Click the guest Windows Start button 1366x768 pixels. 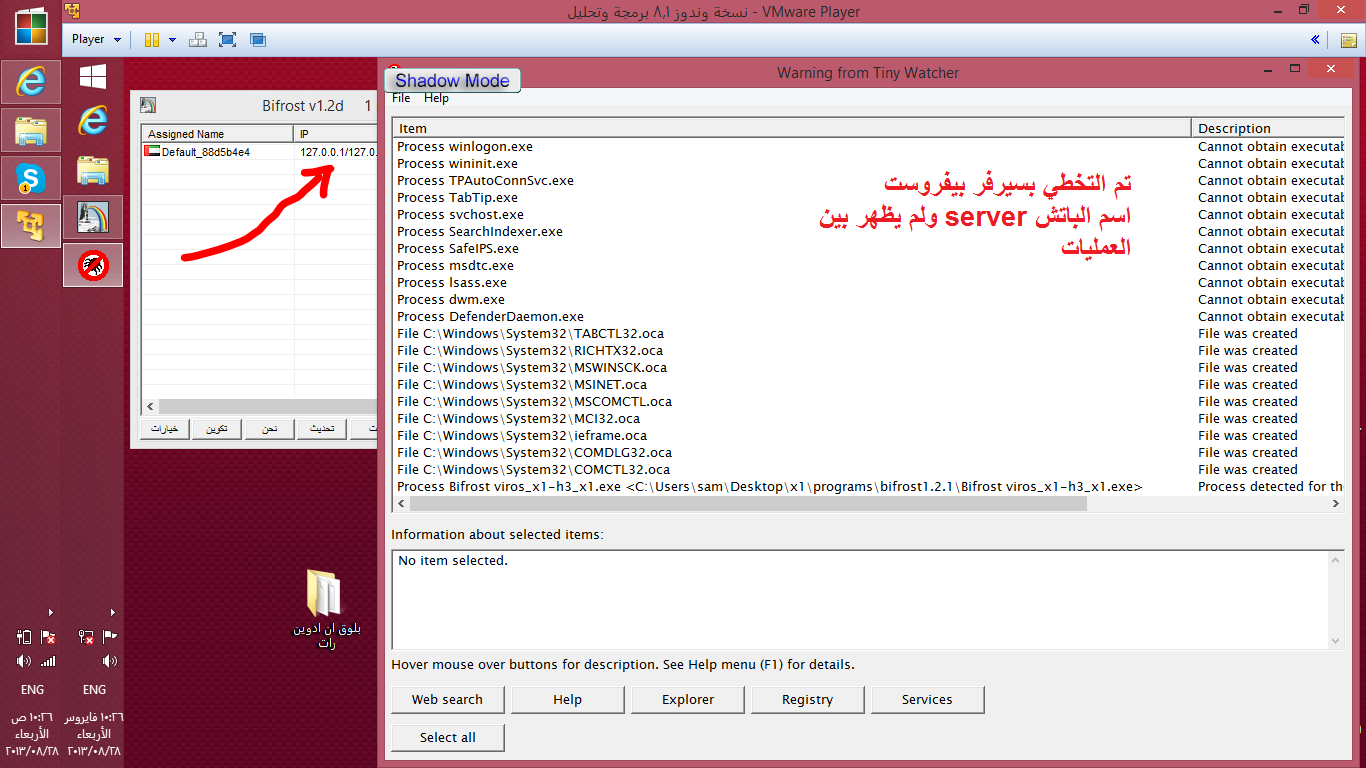pyautogui.click(x=93, y=76)
